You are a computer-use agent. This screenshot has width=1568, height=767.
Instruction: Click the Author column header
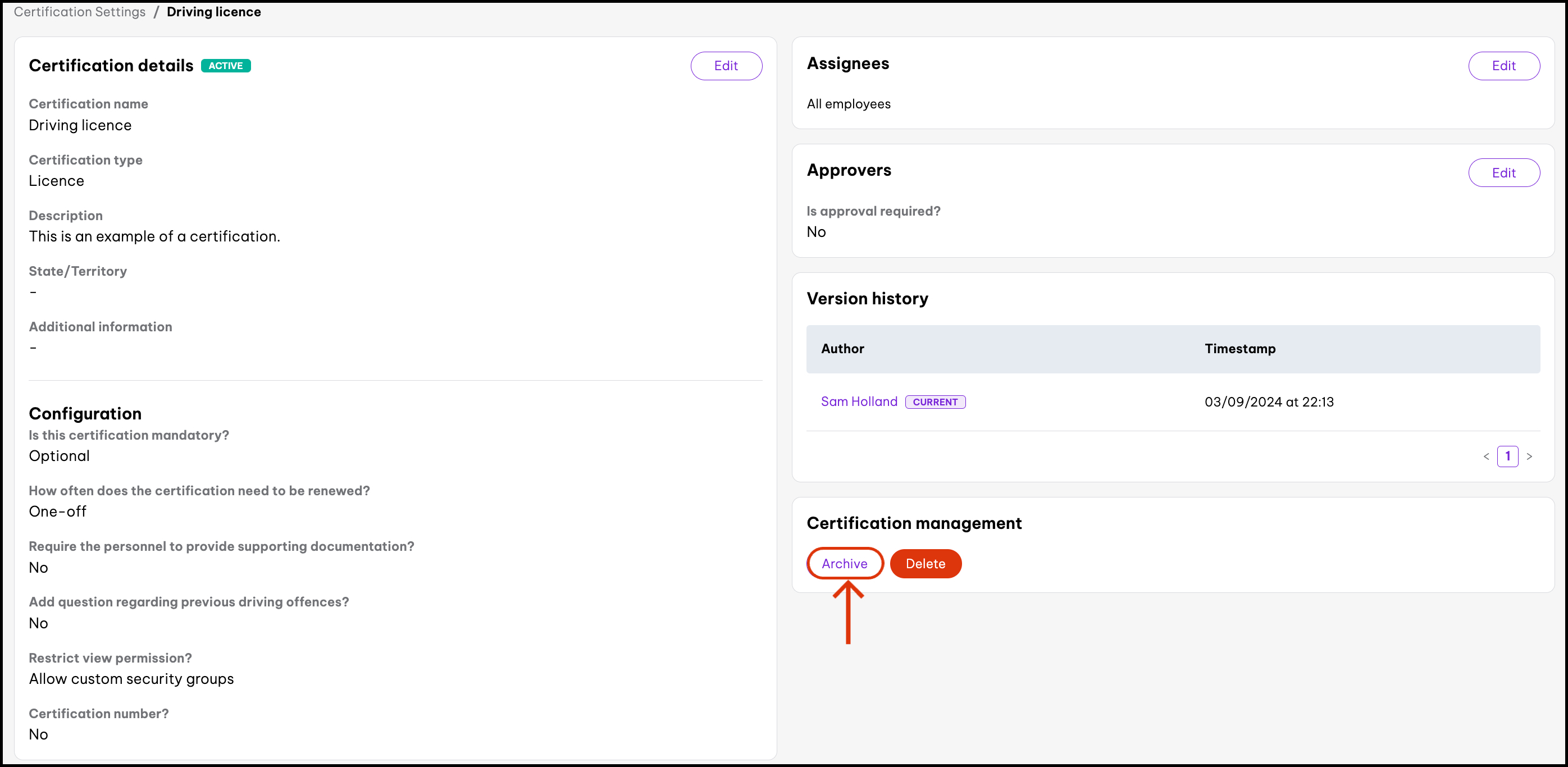[x=842, y=349]
